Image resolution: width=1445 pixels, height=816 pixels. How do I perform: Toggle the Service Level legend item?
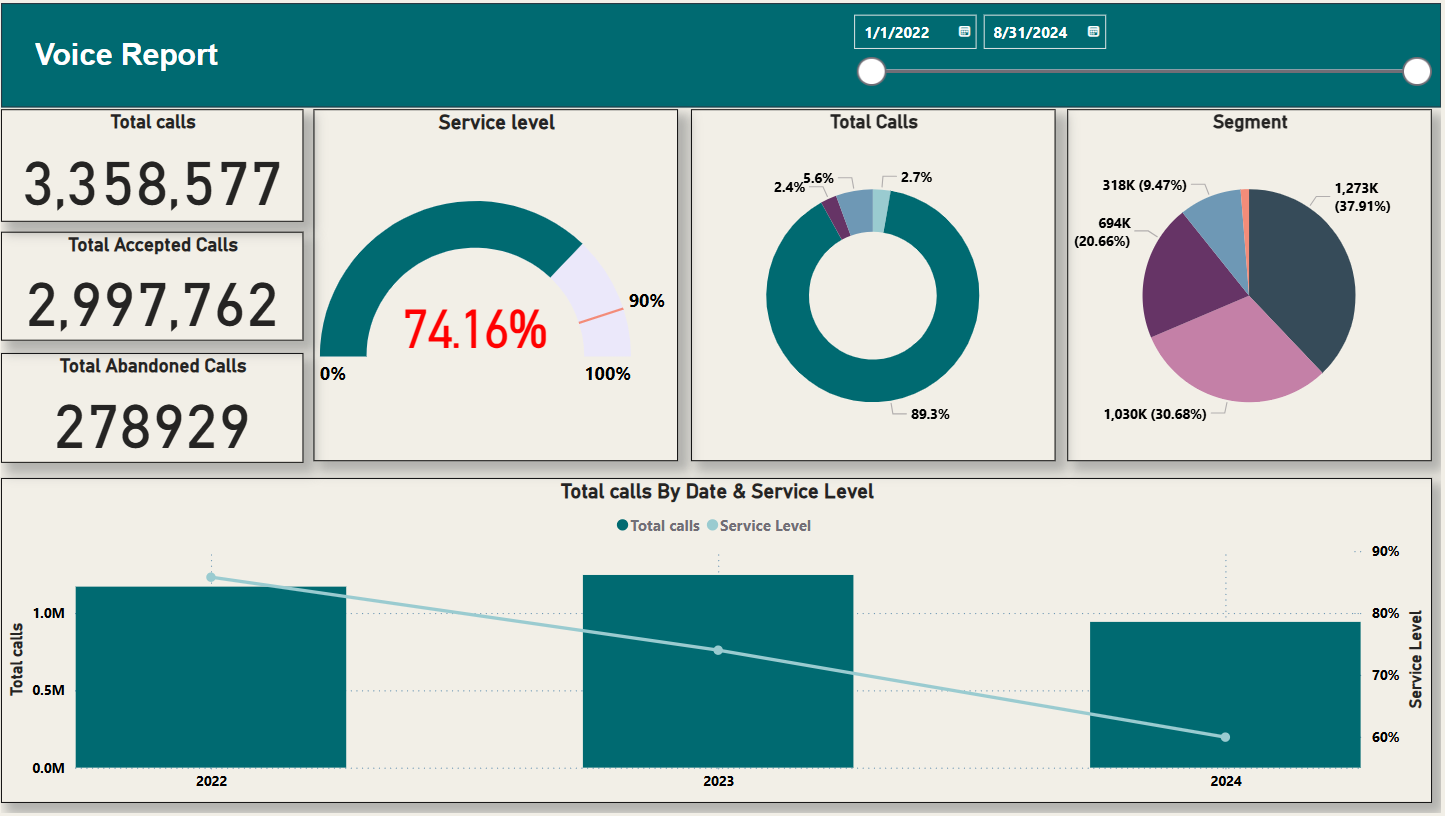(x=767, y=525)
